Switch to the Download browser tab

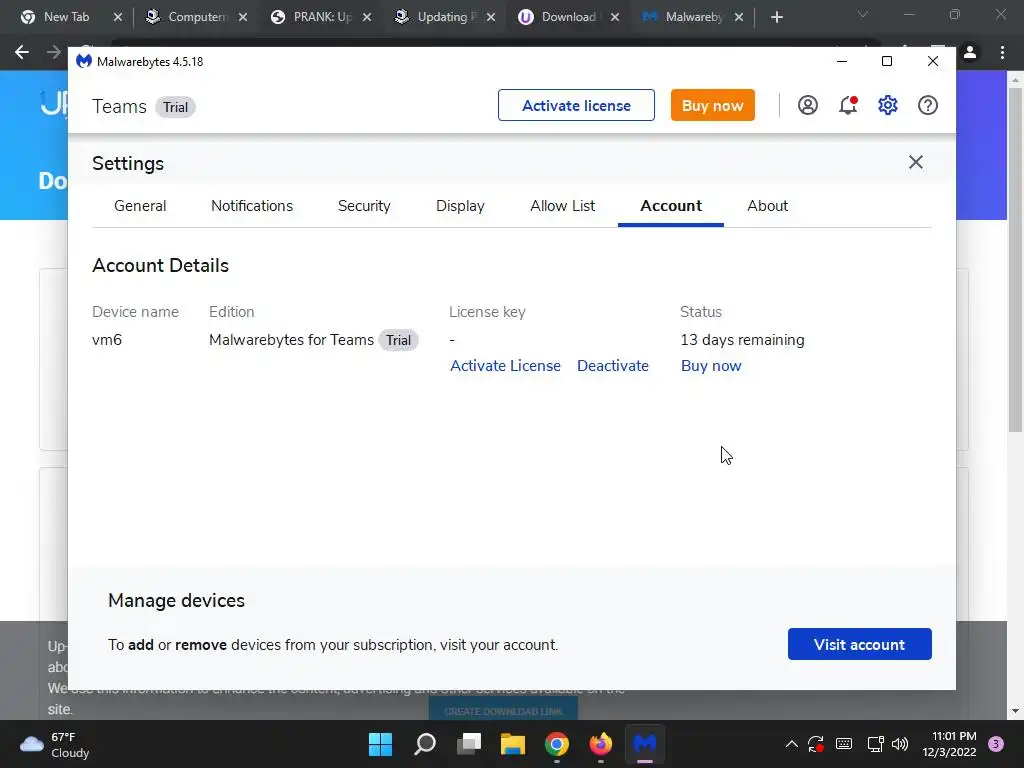(x=568, y=17)
